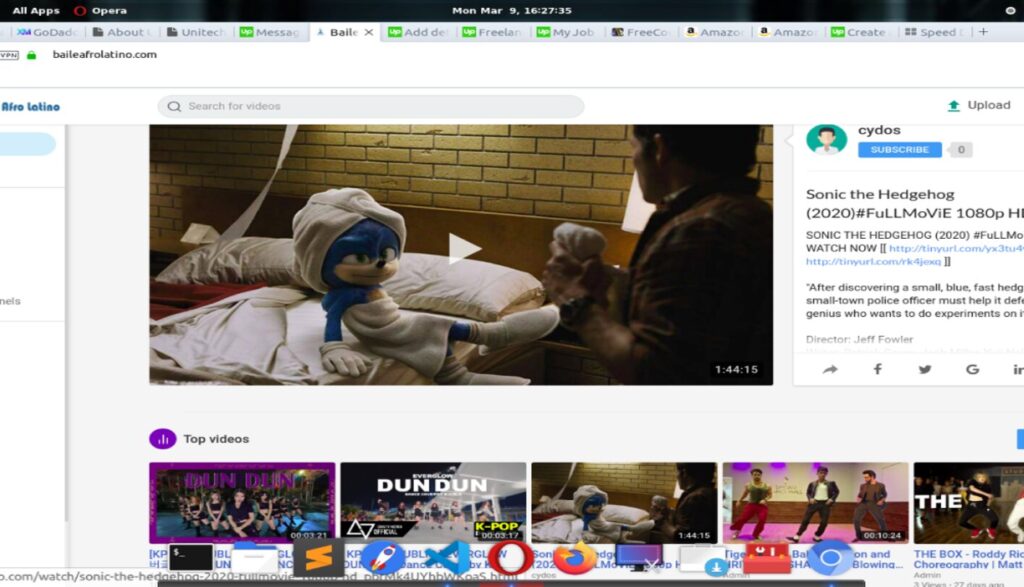
Task: Open the DUN DUN K-POP video thumbnail
Action: pyautogui.click(x=433, y=502)
